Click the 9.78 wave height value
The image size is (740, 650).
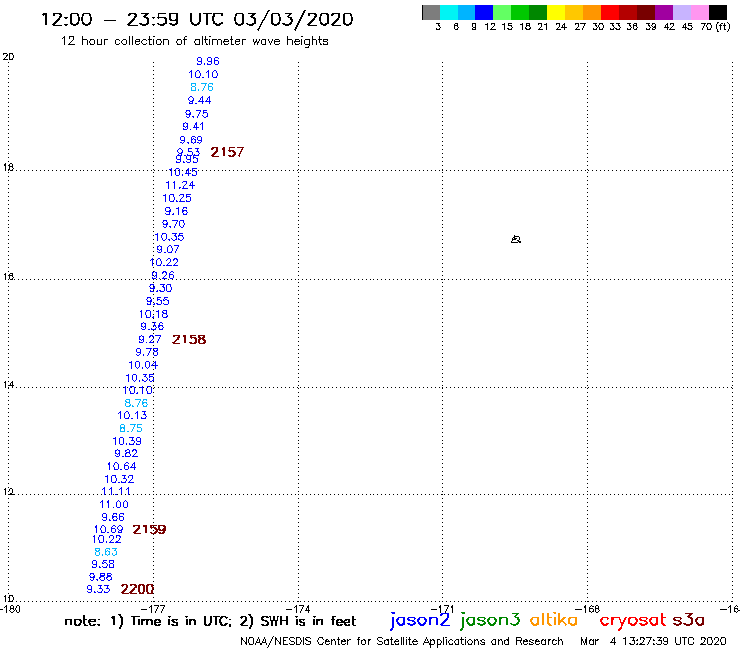click(x=147, y=352)
